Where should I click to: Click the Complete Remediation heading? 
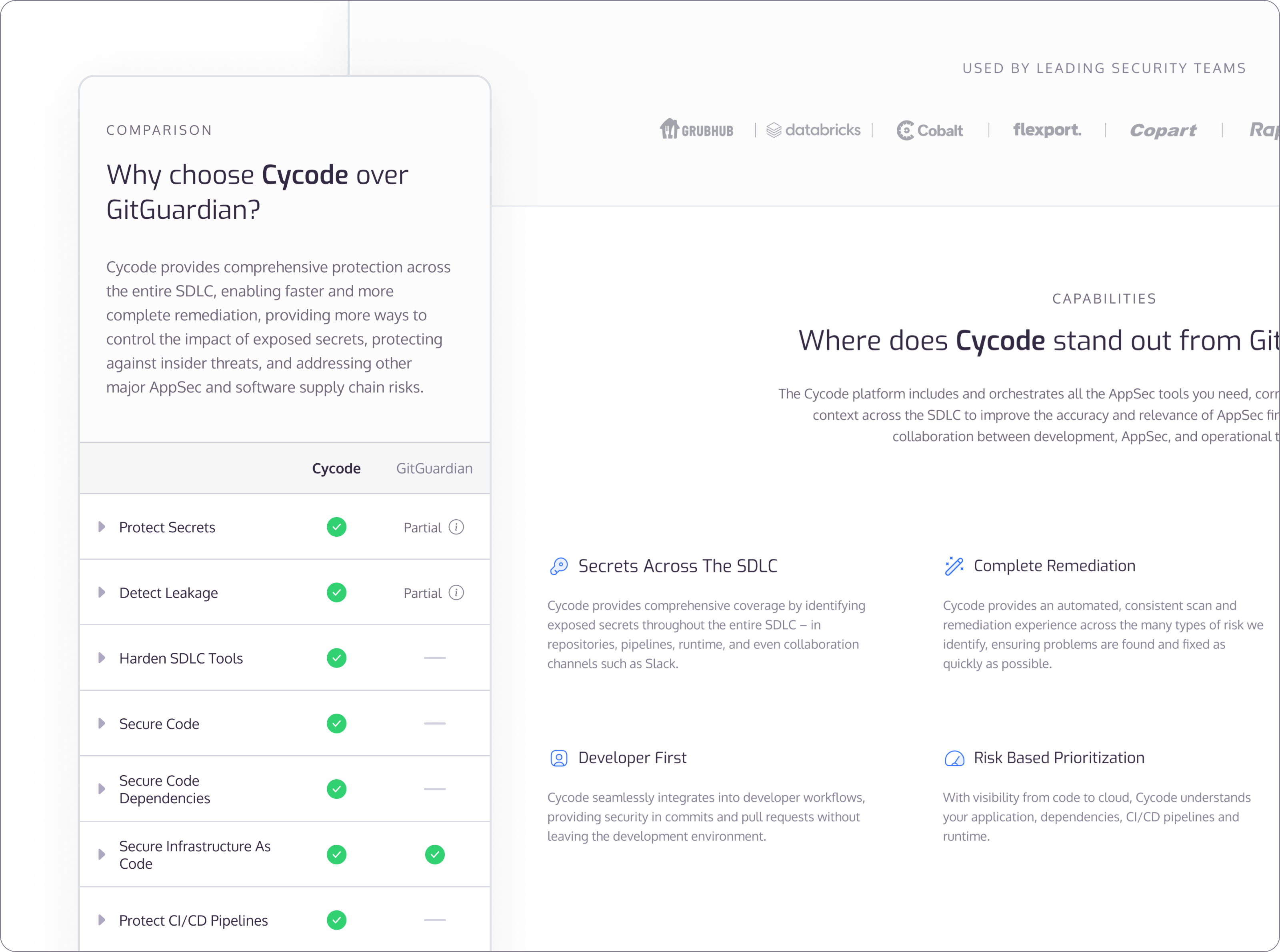click(x=1055, y=566)
